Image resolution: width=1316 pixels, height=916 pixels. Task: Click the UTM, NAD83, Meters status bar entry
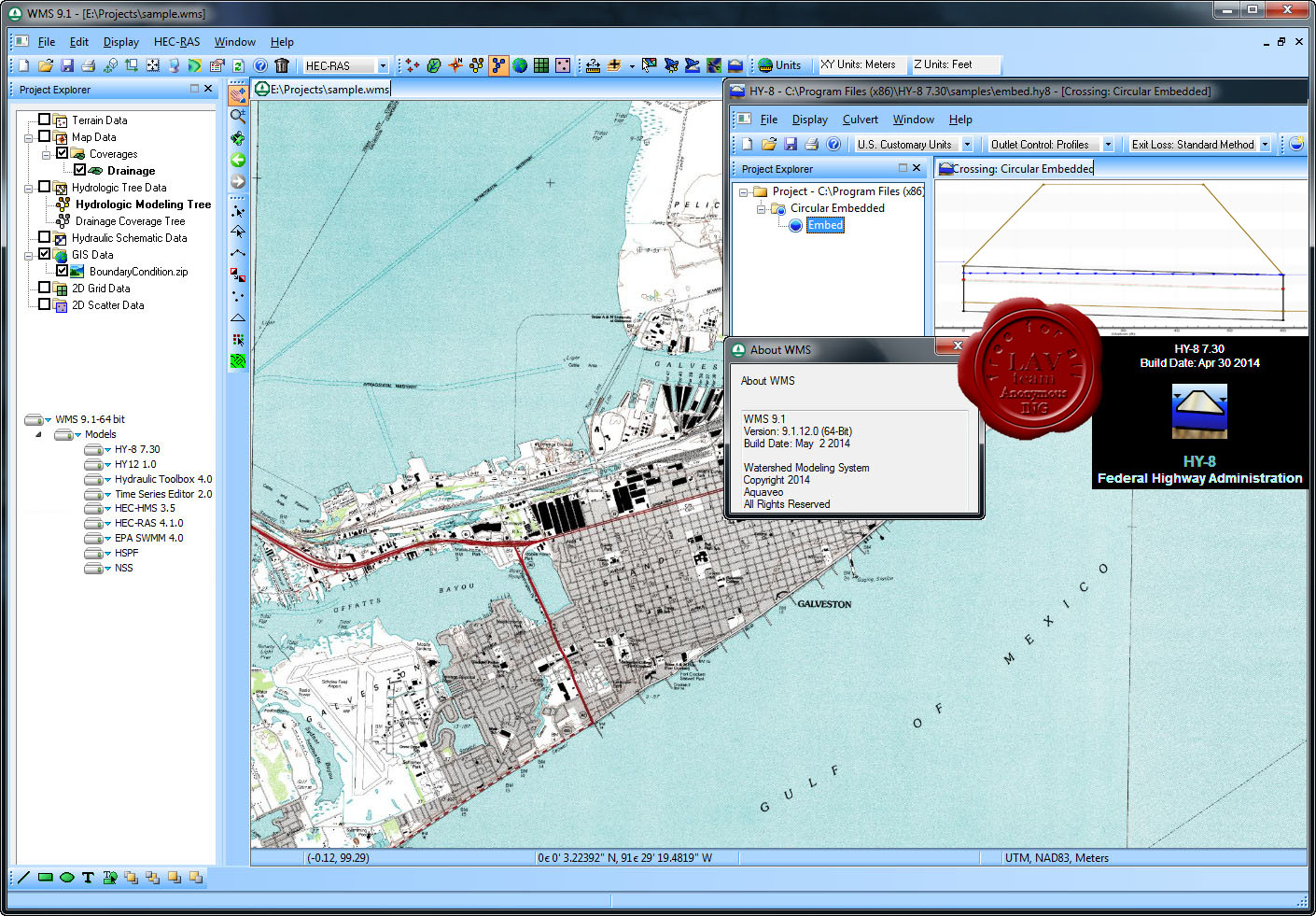click(1057, 857)
